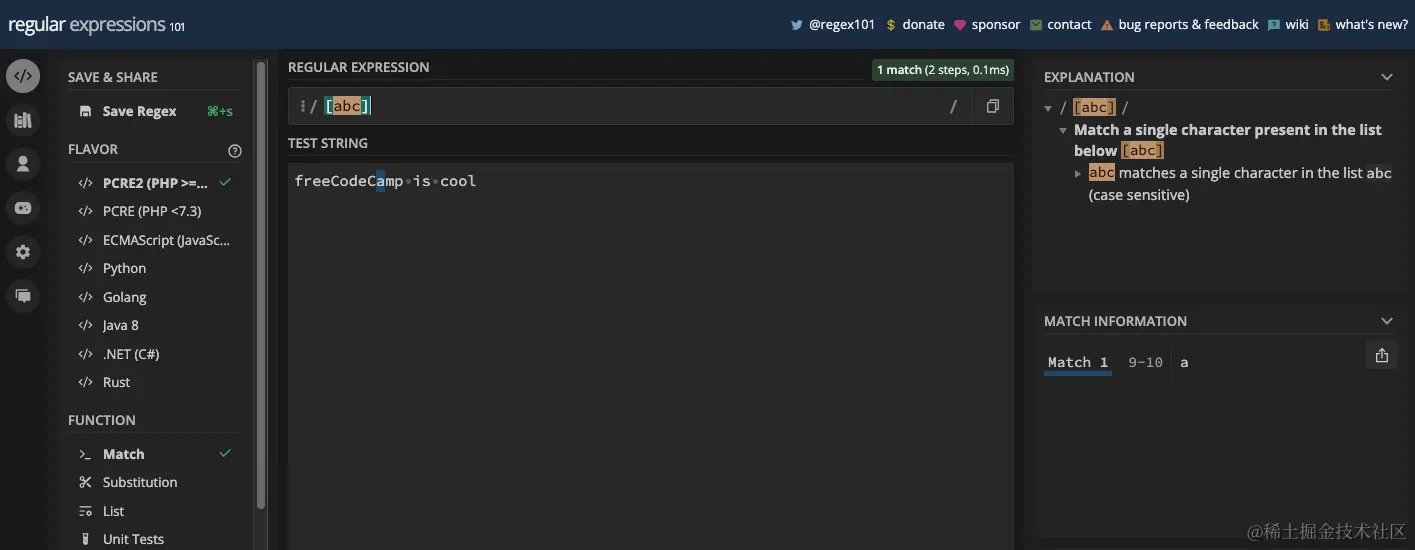Viewport: 1415px width, 550px height.
Task: Open the community library sidebar icon
Action: click(x=23, y=120)
